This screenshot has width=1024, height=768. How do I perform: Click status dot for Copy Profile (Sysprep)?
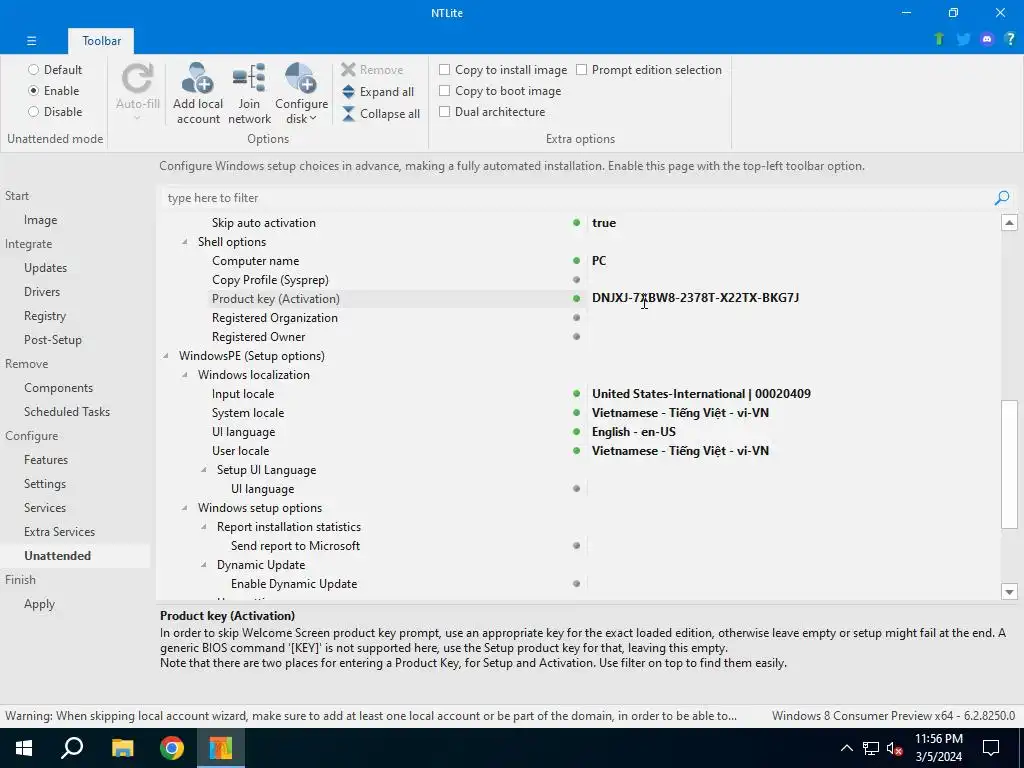[x=576, y=280]
